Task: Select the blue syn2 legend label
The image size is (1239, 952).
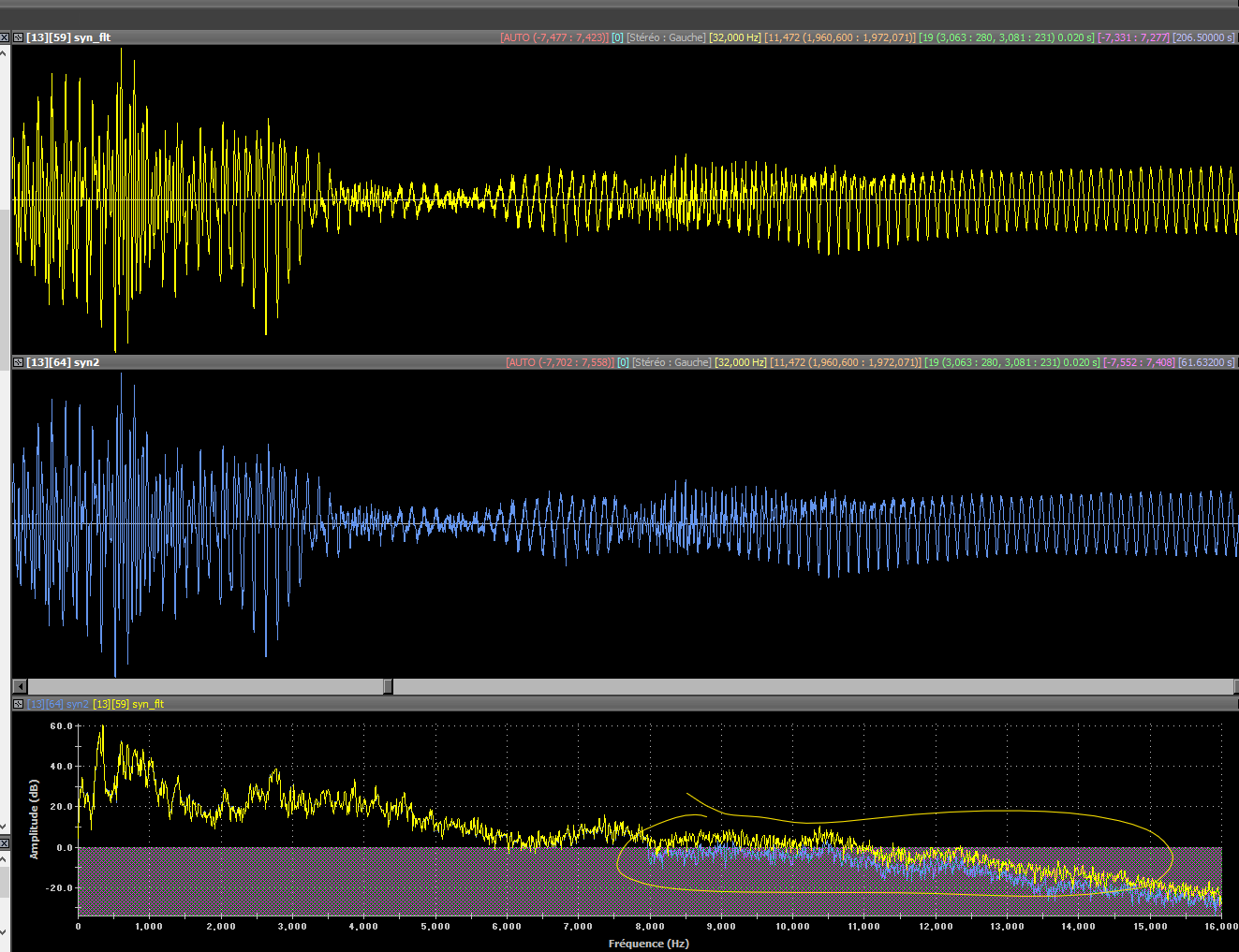Action: pyautogui.click(x=58, y=704)
